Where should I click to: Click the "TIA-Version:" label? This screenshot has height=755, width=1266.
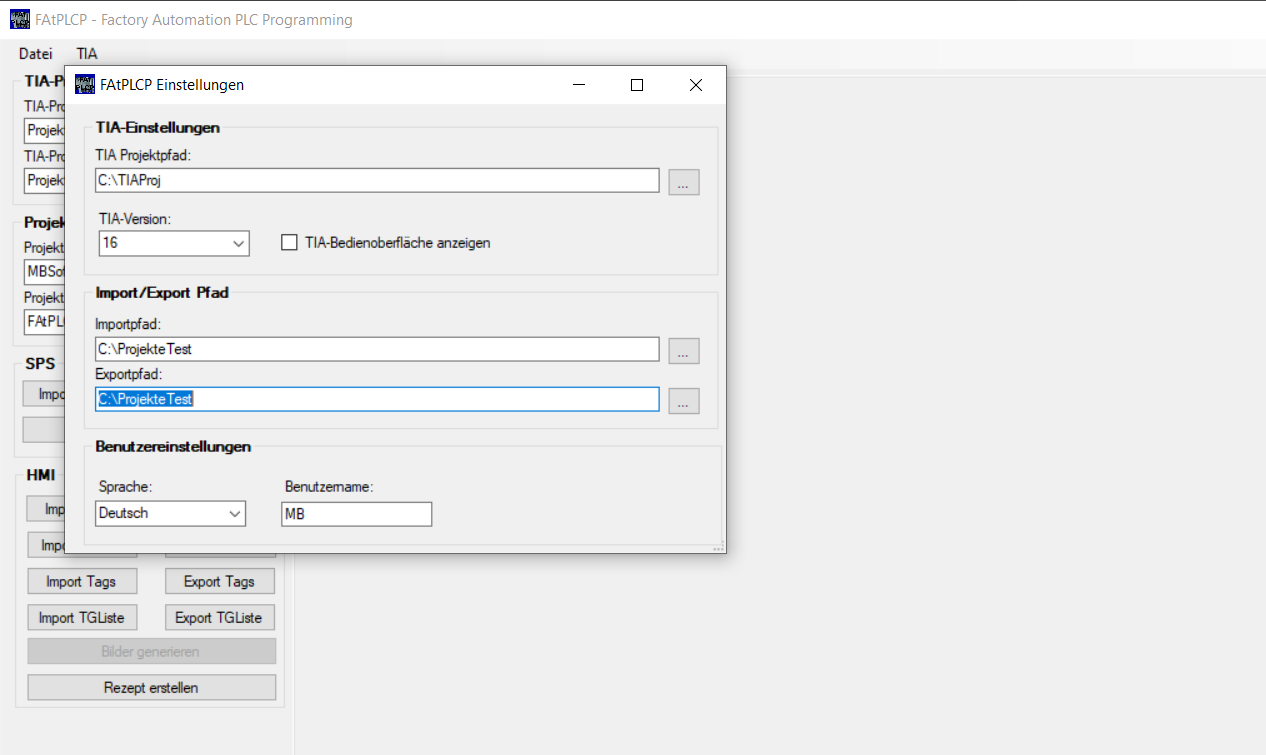[135, 219]
